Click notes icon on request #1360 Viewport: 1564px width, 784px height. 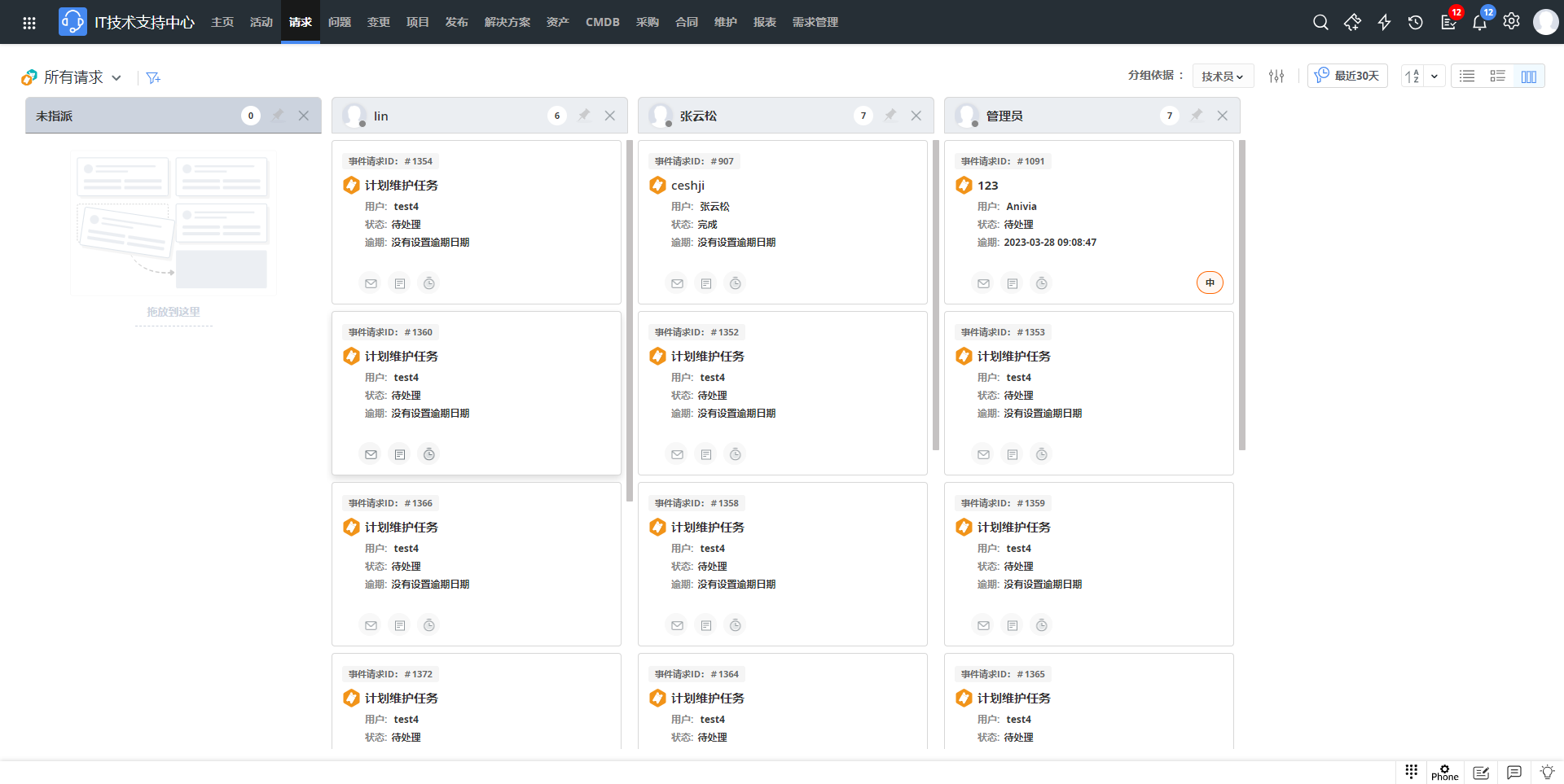tap(400, 454)
